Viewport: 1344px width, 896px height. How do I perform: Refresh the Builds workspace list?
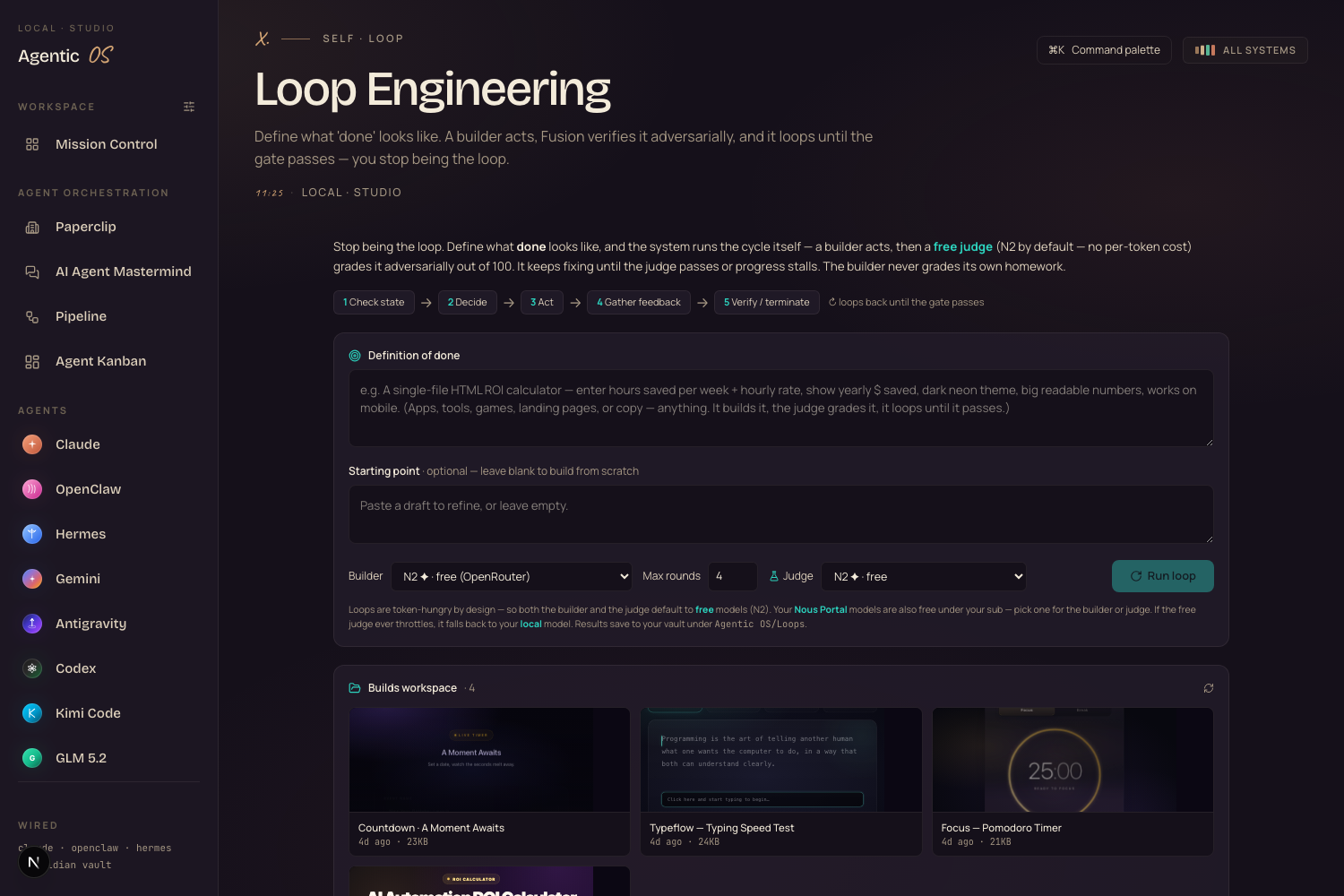[x=1209, y=688]
